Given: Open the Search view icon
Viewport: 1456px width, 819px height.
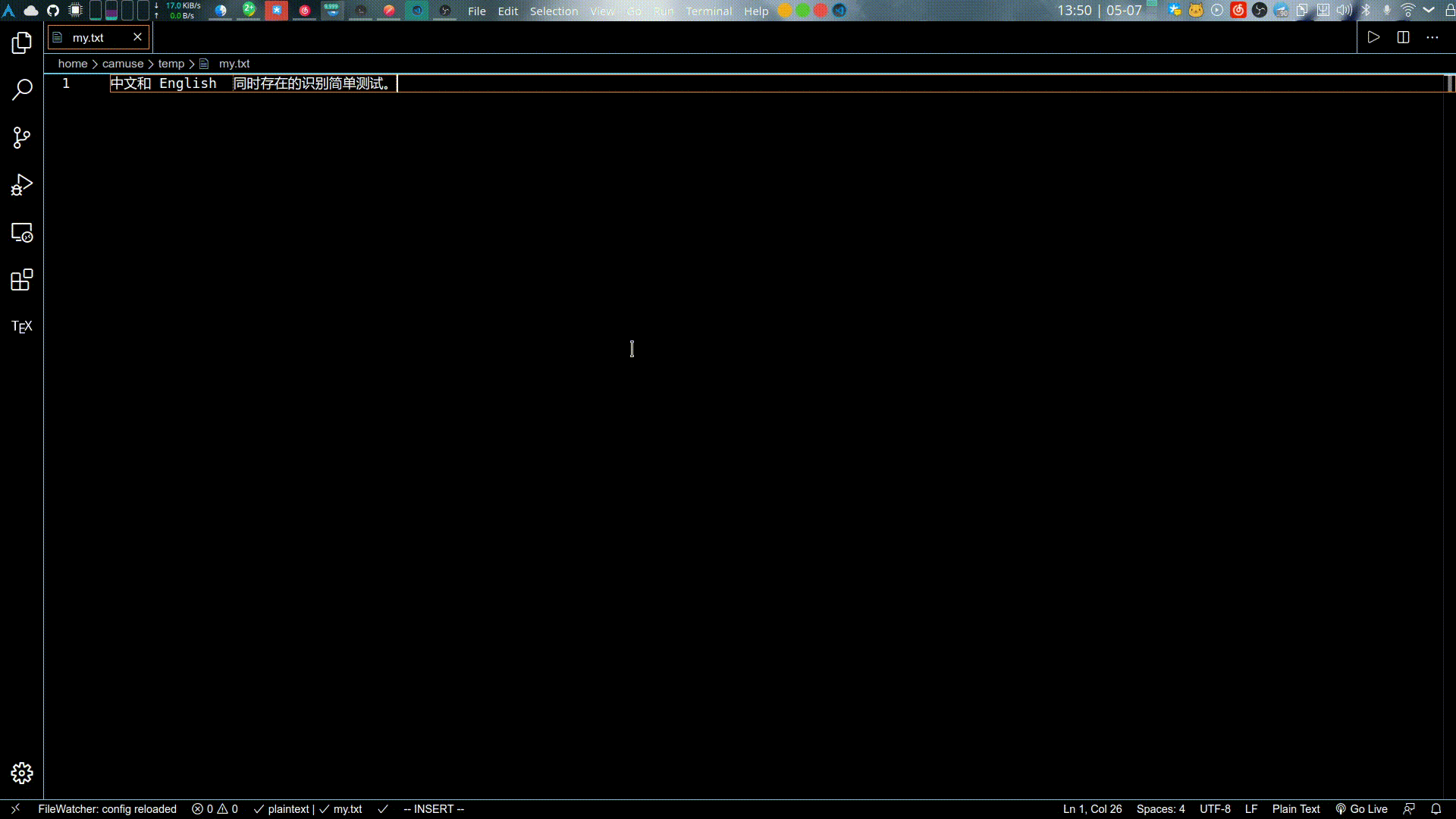Looking at the screenshot, I should point(22,90).
